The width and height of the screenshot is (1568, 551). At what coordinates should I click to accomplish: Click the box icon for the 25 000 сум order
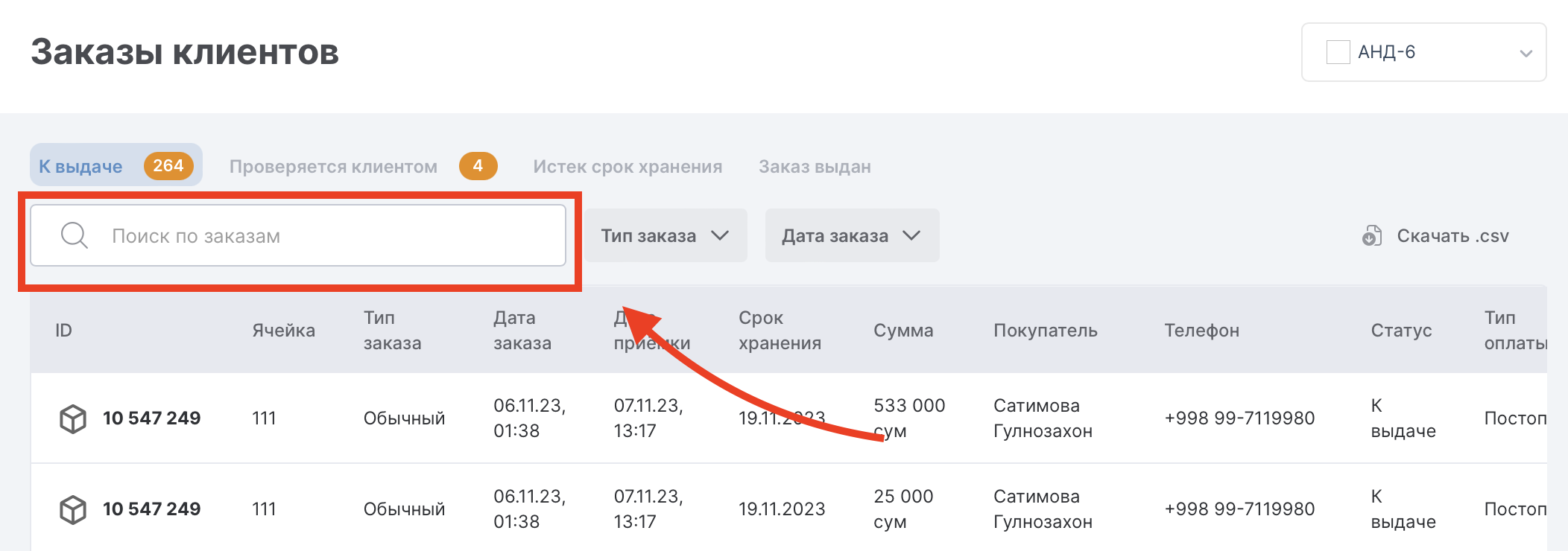click(73, 509)
